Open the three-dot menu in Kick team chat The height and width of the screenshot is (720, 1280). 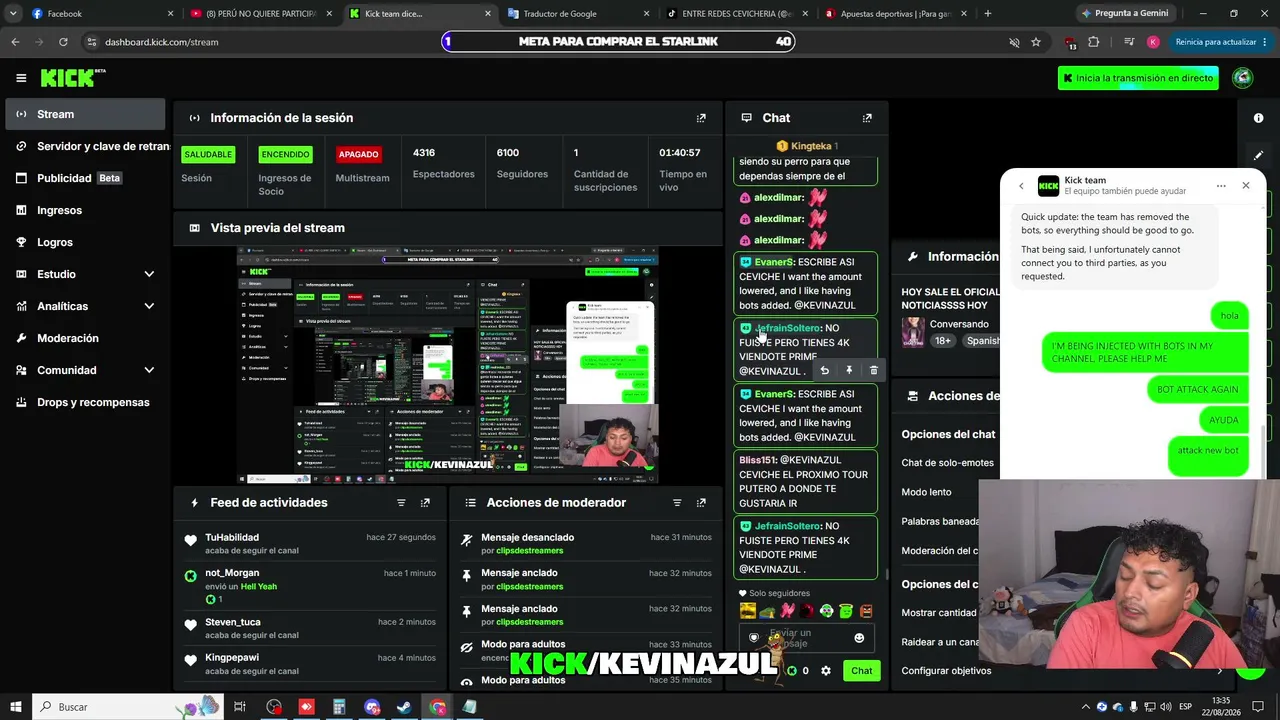pyautogui.click(x=1221, y=186)
